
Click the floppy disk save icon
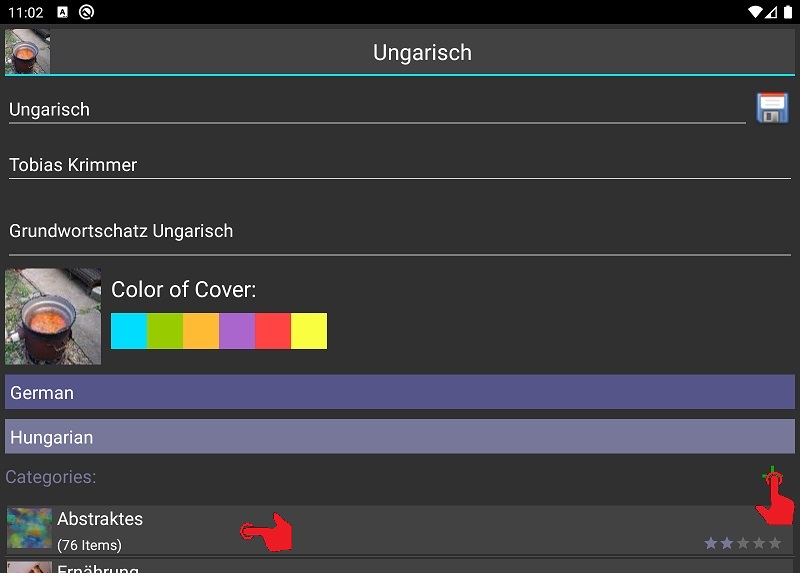click(x=772, y=108)
